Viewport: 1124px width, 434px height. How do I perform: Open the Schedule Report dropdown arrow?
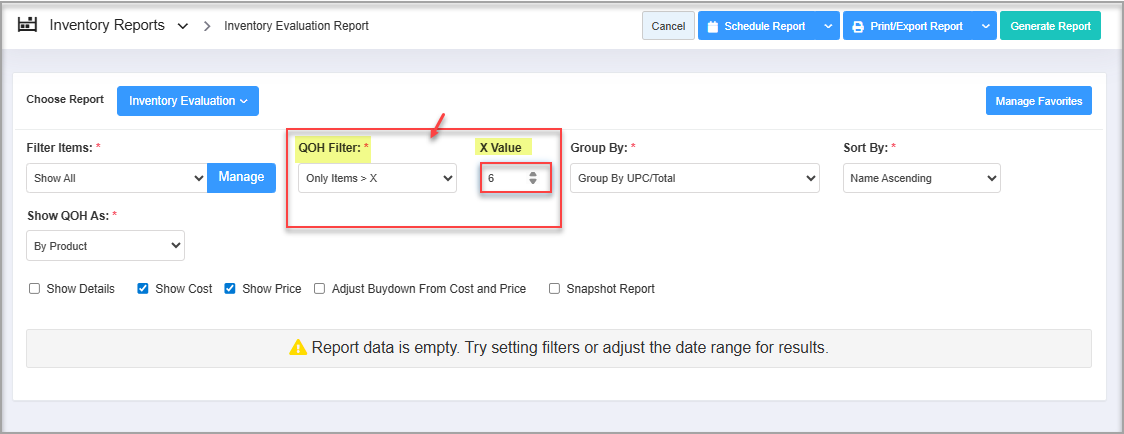coord(828,26)
